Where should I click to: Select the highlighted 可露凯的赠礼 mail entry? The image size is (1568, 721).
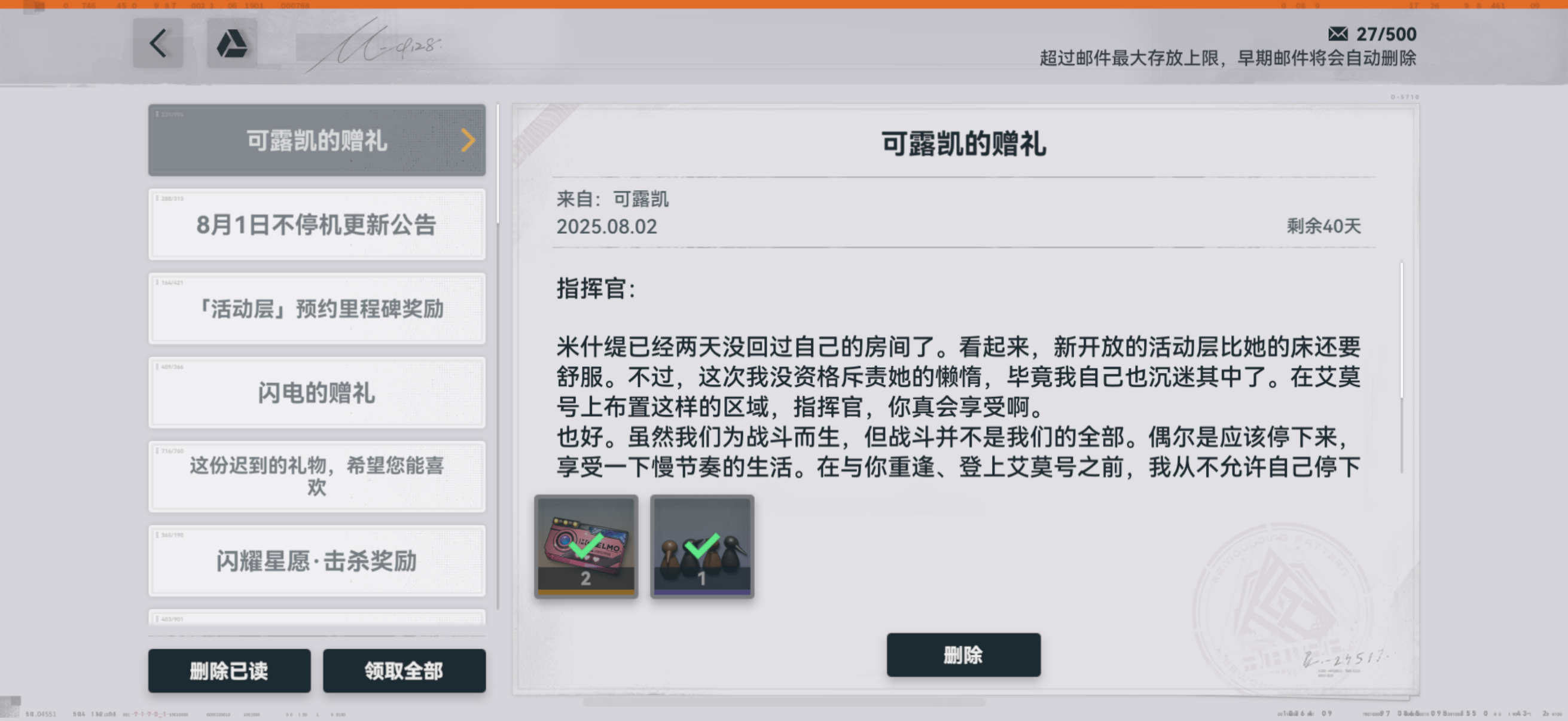pyautogui.click(x=317, y=140)
